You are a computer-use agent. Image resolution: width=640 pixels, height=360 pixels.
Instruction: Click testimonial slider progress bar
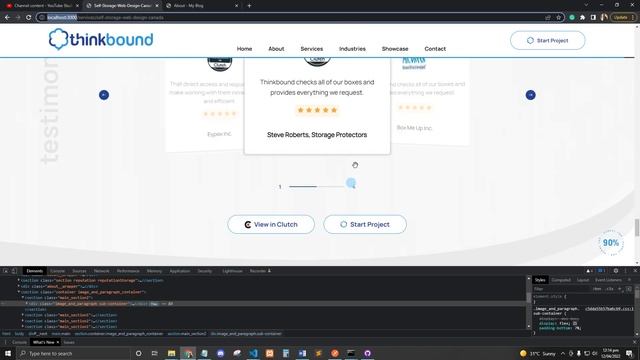tap(316, 187)
